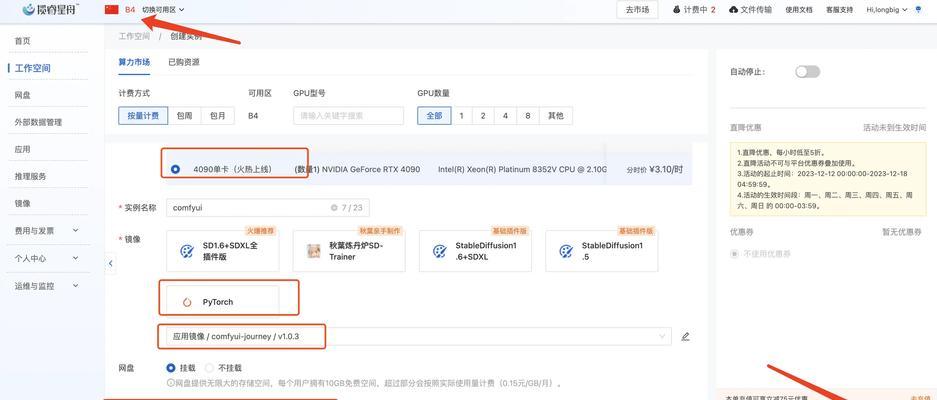Click the China flag region icon

(x=112, y=9)
